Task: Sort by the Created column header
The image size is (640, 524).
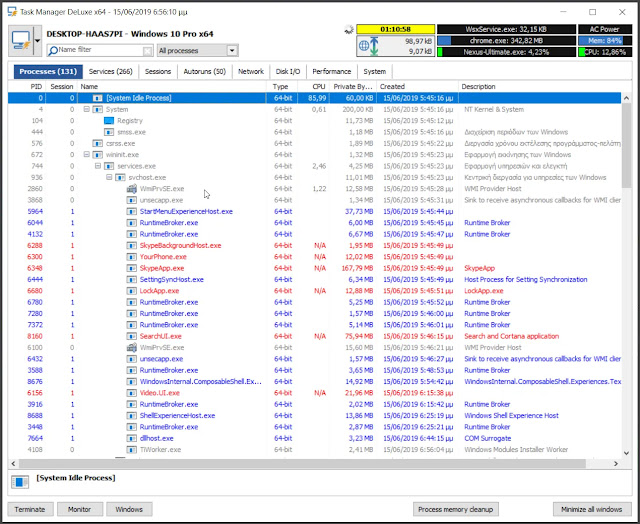Action: (418, 87)
